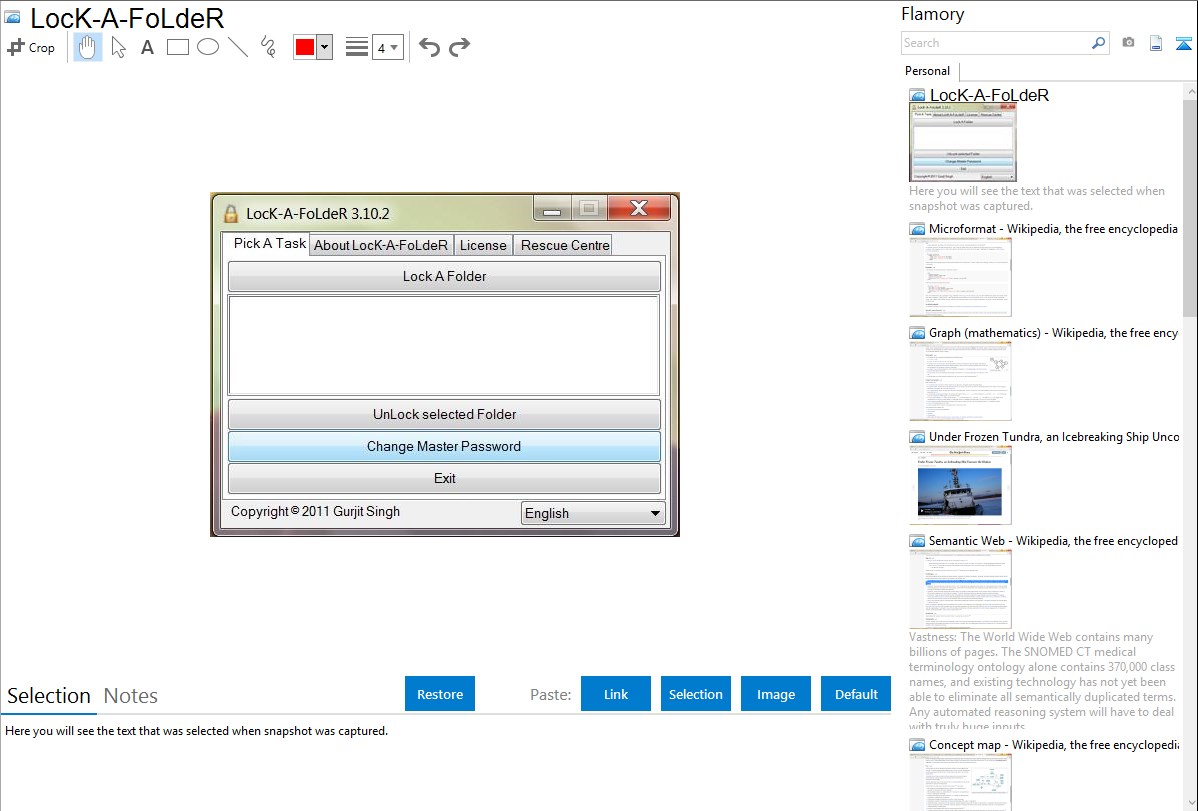Viewport: 1198px width, 811px height.
Task: Click the sidebar vertical scrollbar thumb
Action: tap(1190, 208)
